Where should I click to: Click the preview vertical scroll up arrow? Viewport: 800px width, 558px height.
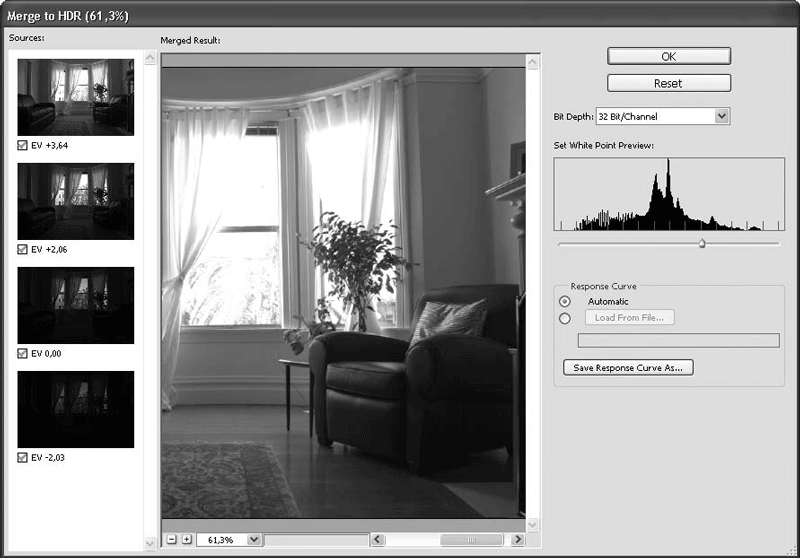pyautogui.click(x=532, y=60)
